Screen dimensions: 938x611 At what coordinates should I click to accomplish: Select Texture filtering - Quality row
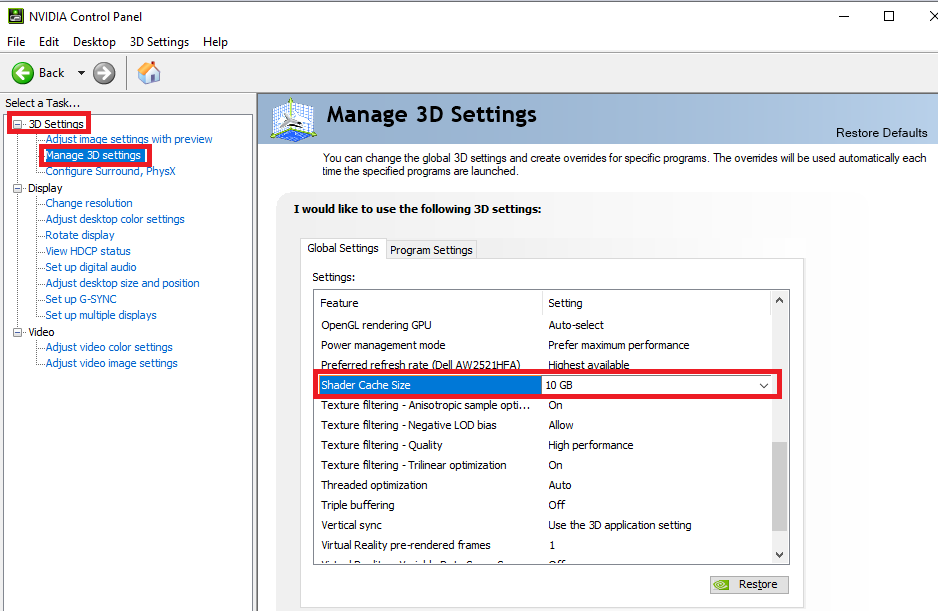(542, 445)
